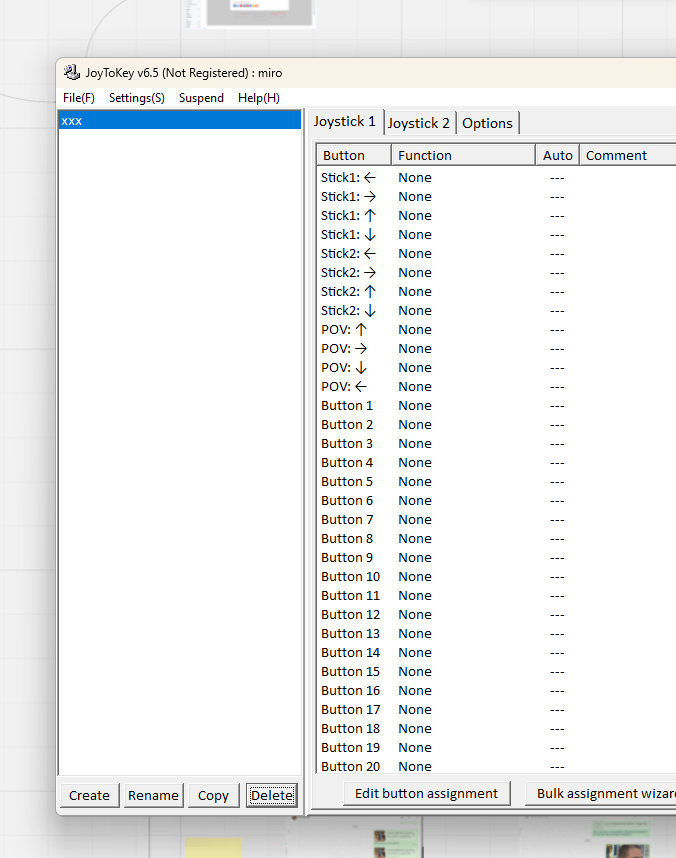This screenshot has height=858, width=676.
Task: Select the Button 20 row
Action: (496, 766)
